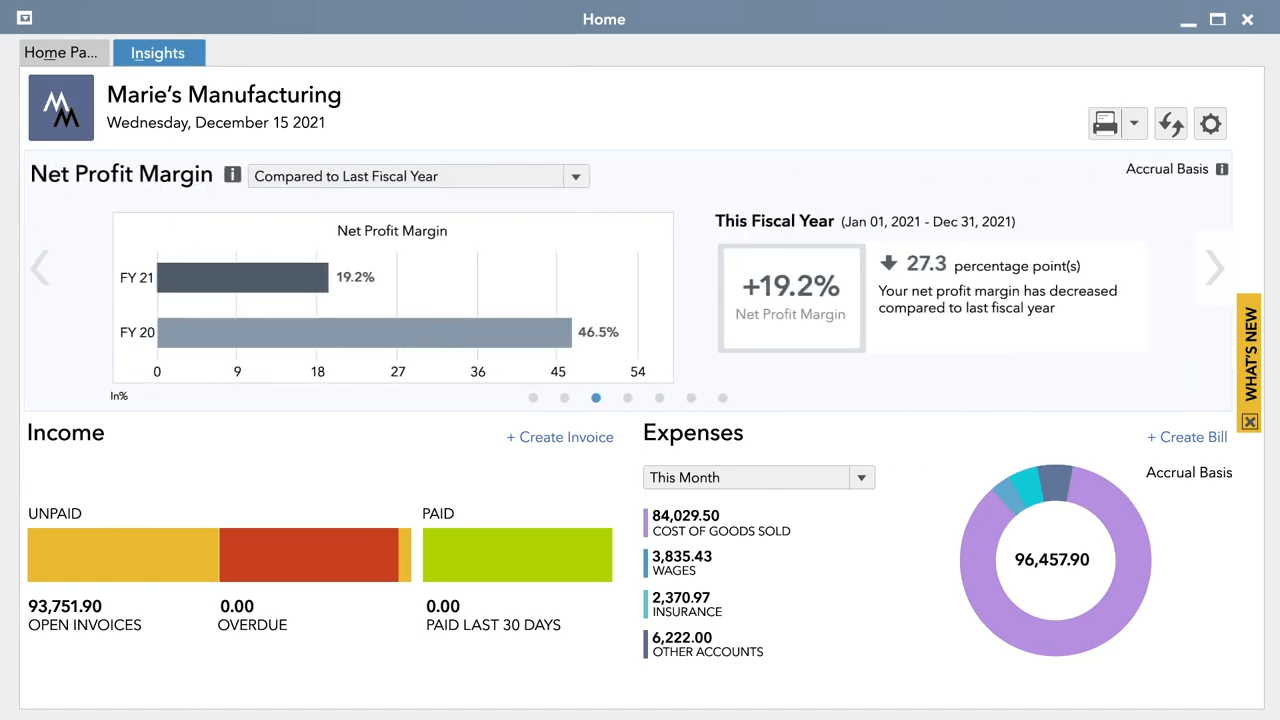Dismiss the What's New flag with its X

click(x=1249, y=422)
